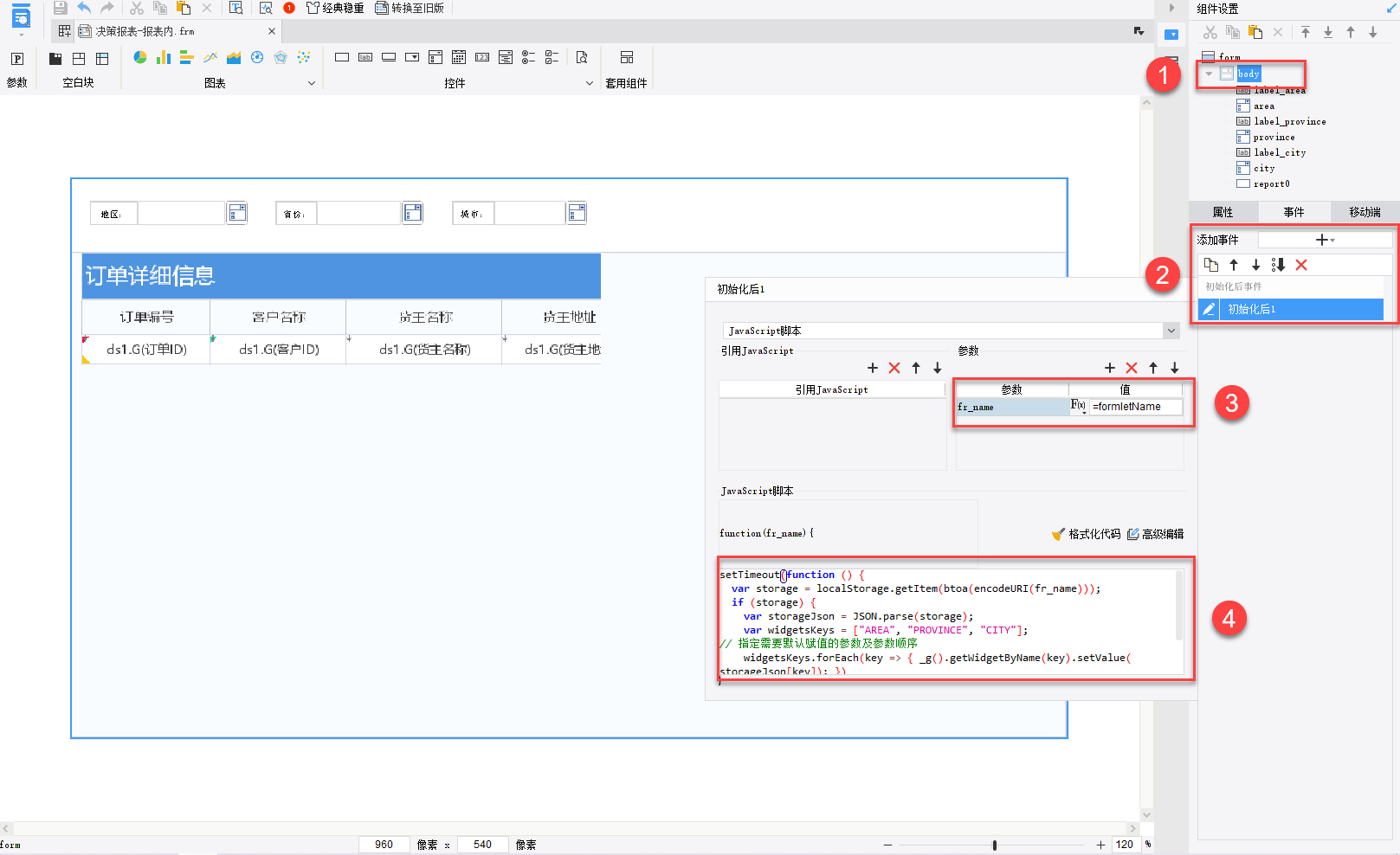Click the 格式化代码 button
This screenshot has height=855, width=1400.
pyautogui.click(x=1087, y=534)
